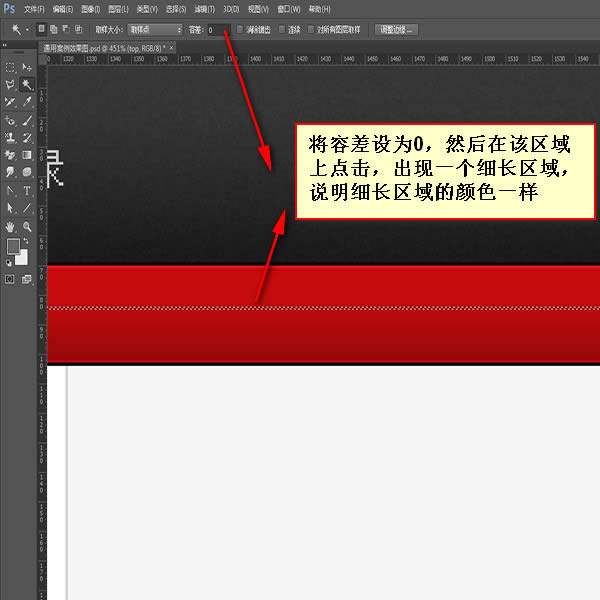The width and height of the screenshot is (600, 600).
Task: Select the Zoom tool
Action: (x=27, y=227)
